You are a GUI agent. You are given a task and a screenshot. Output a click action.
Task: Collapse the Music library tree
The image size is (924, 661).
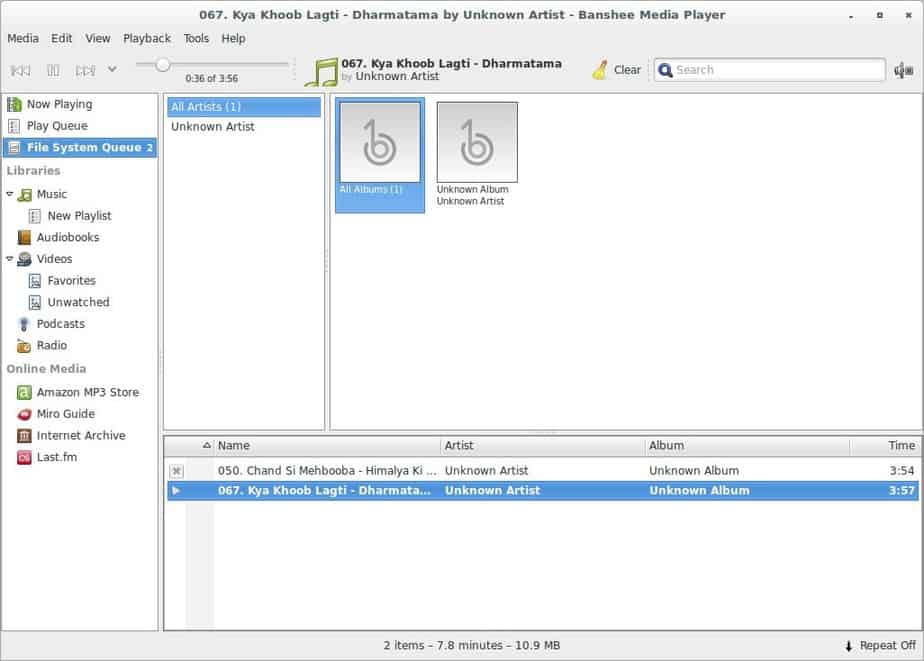[9, 194]
